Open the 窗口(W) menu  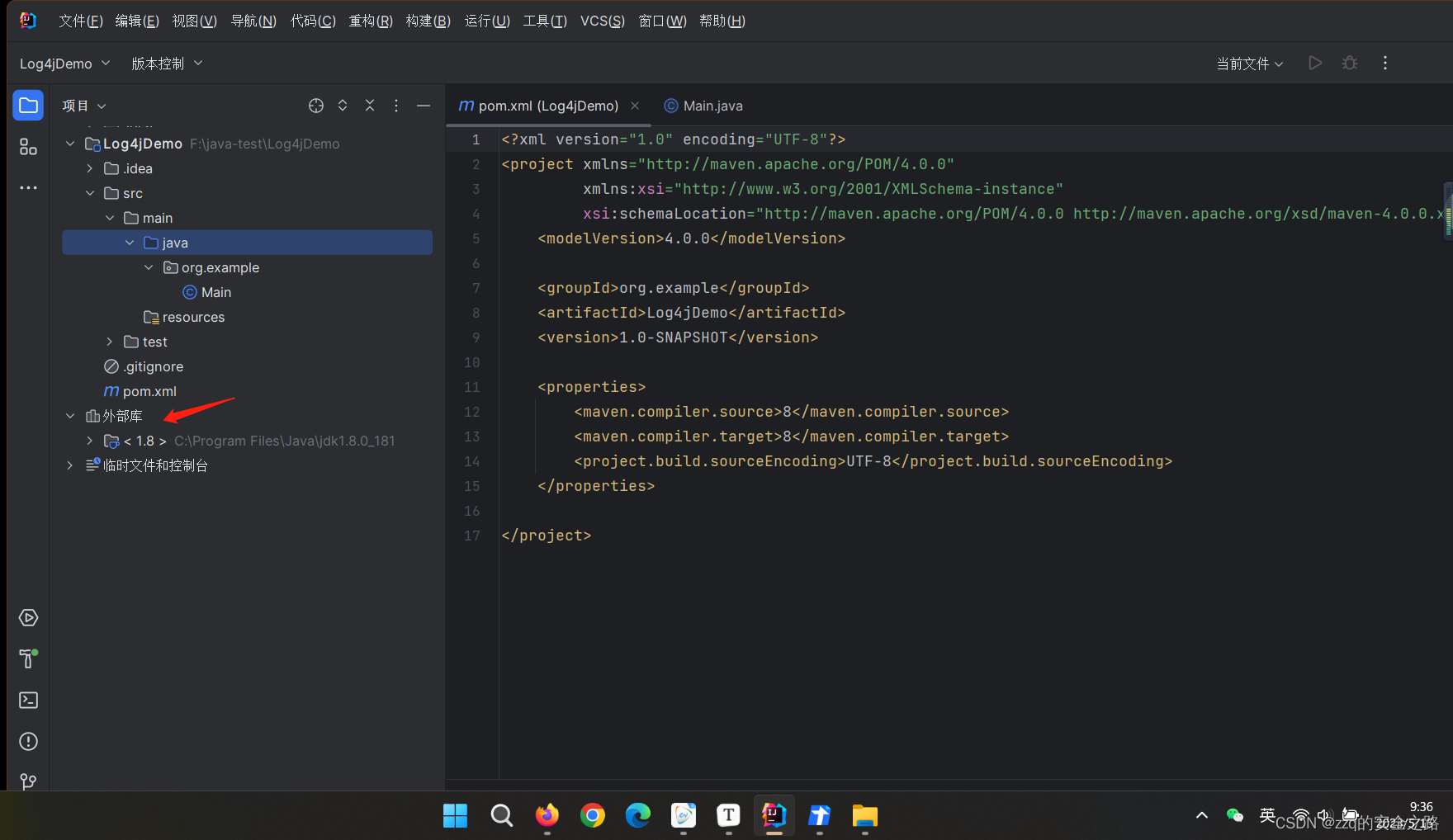pyautogui.click(x=663, y=21)
